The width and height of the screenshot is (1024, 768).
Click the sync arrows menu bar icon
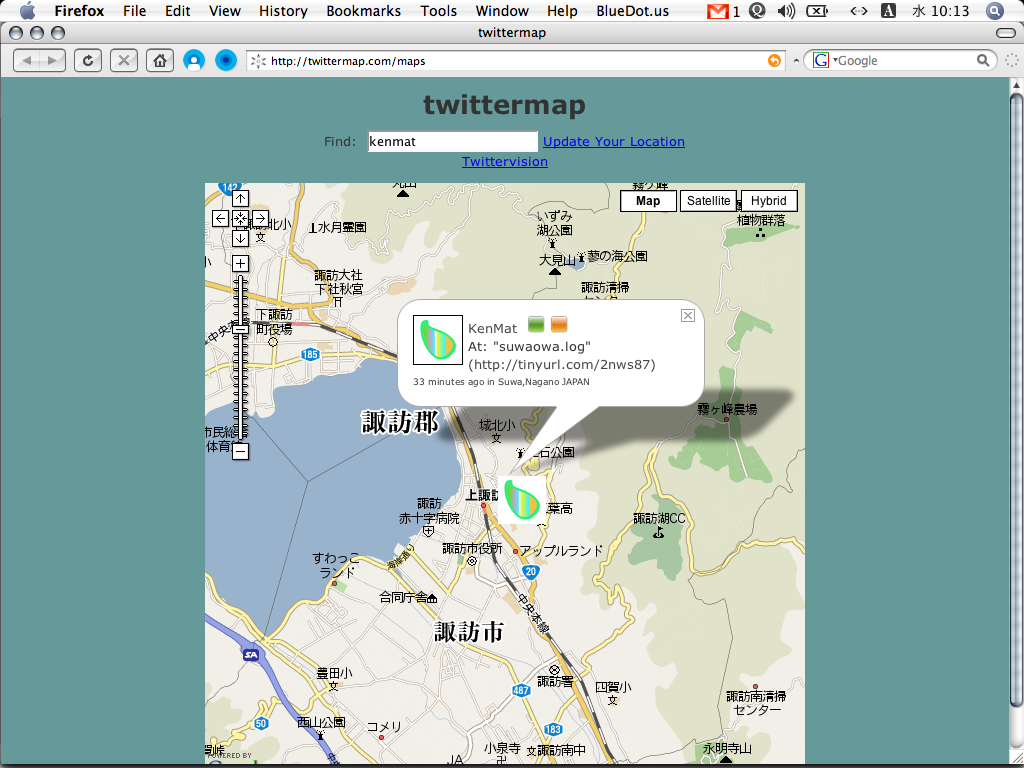point(859,10)
